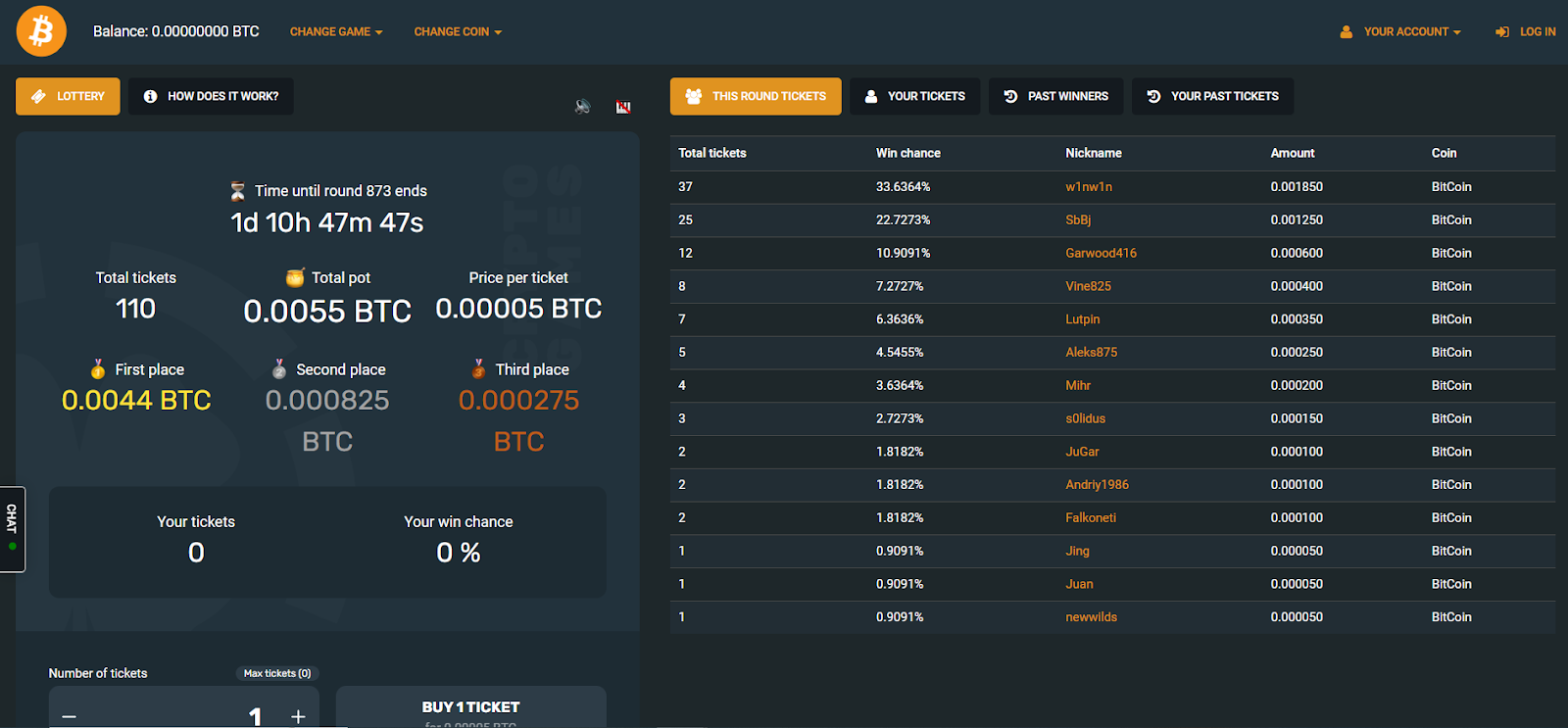Click the 0.0055 BTC total pot value
This screenshot has width=1568, height=728.
[x=327, y=312]
